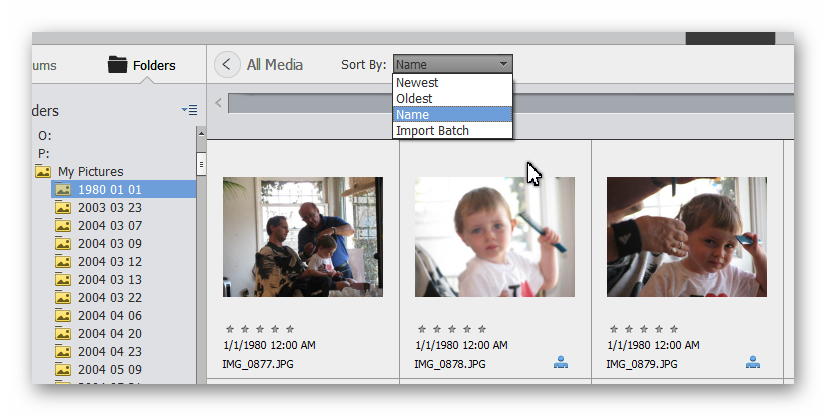The image size is (826, 416).
Task: Click the timeline left arrow icon
Action: pyautogui.click(x=218, y=103)
